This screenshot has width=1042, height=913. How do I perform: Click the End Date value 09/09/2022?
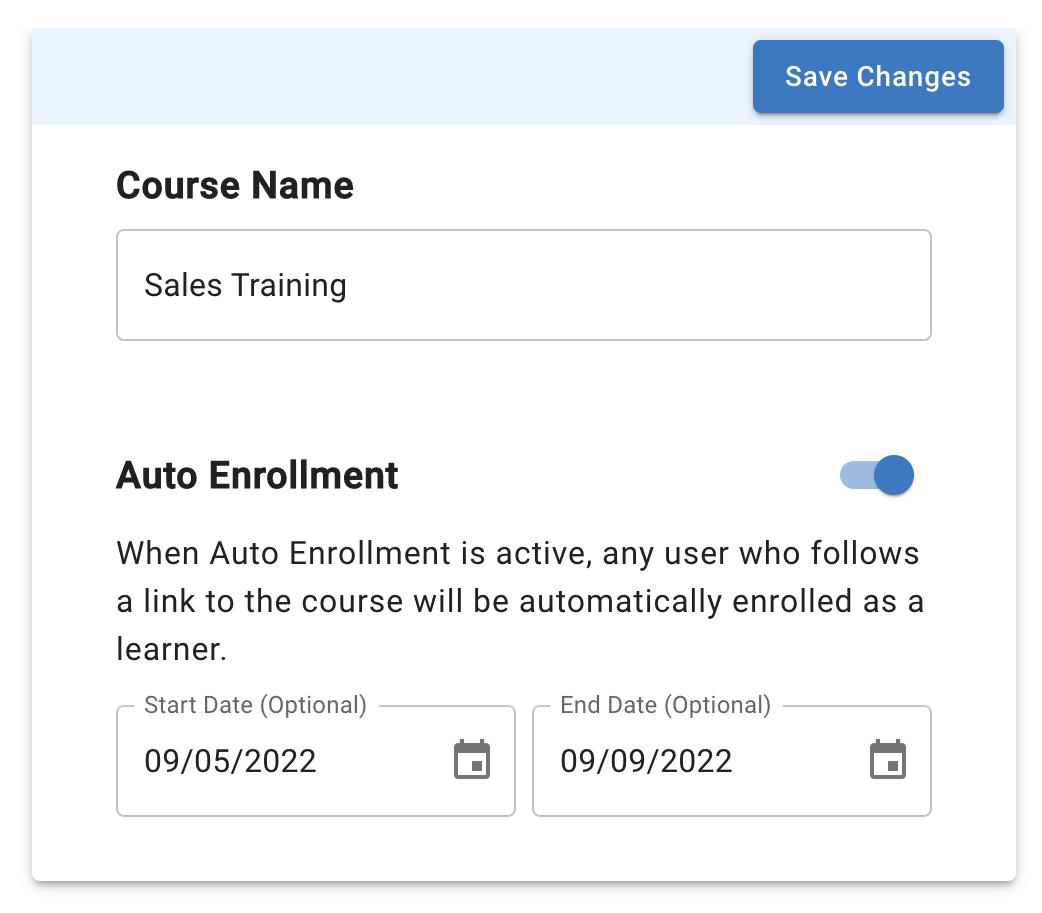(646, 762)
